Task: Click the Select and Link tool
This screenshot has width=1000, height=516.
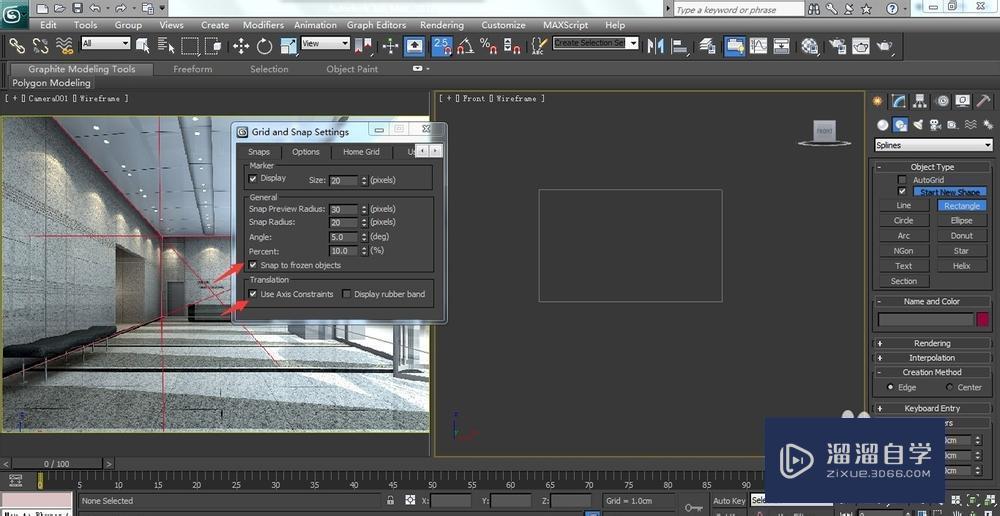Action: [x=17, y=45]
